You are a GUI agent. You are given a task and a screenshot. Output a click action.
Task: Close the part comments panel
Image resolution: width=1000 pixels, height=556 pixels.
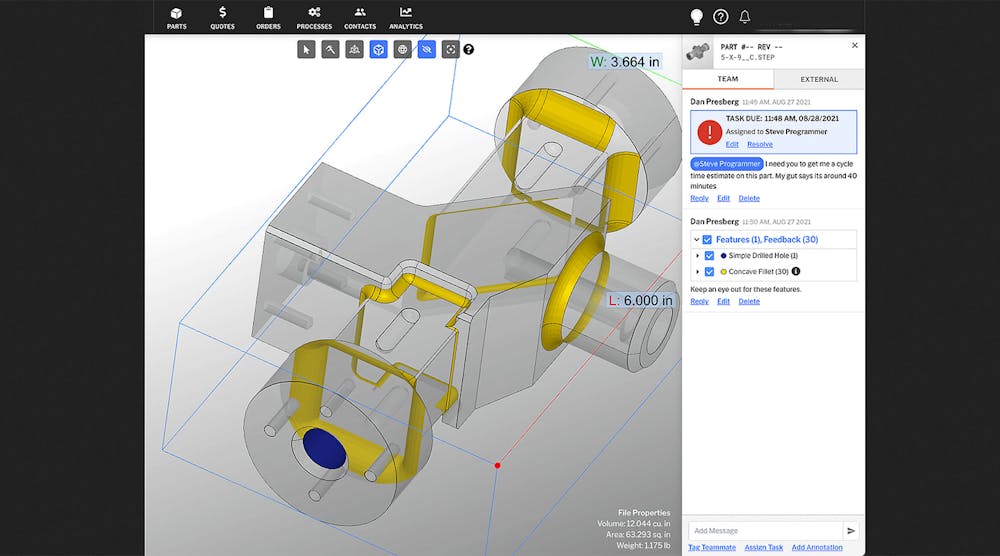tap(855, 45)
